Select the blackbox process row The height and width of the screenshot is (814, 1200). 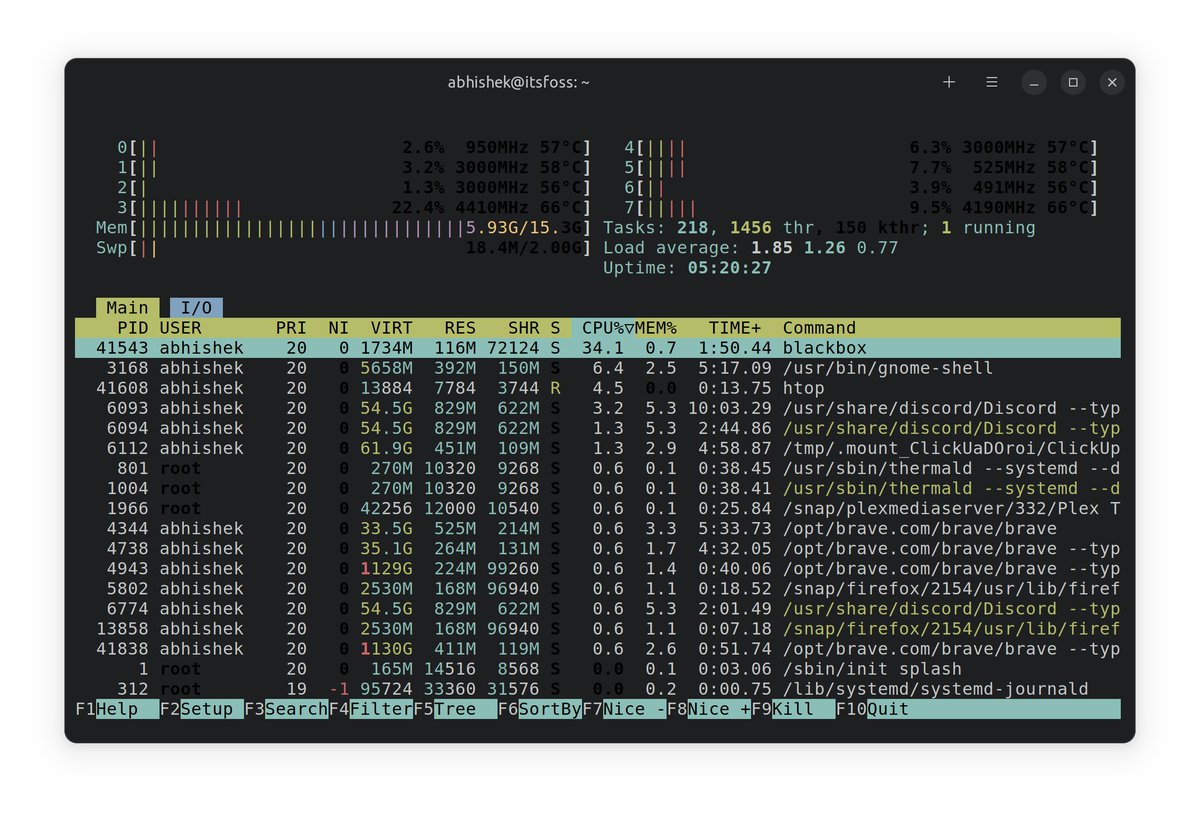coord(400,348)
